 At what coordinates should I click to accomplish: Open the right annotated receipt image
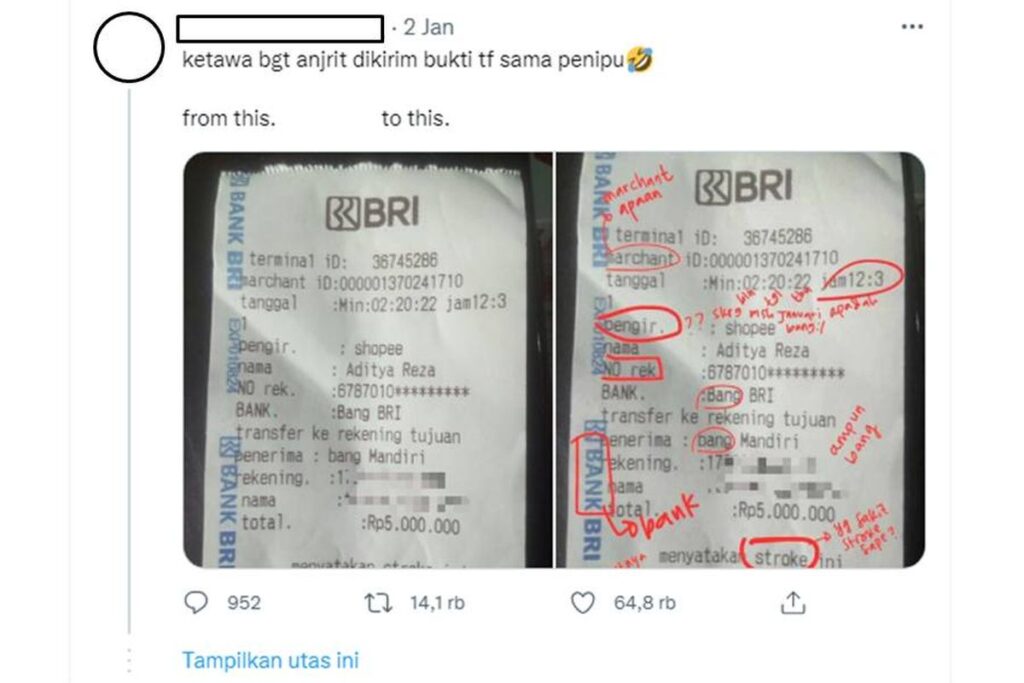[741, 360]
